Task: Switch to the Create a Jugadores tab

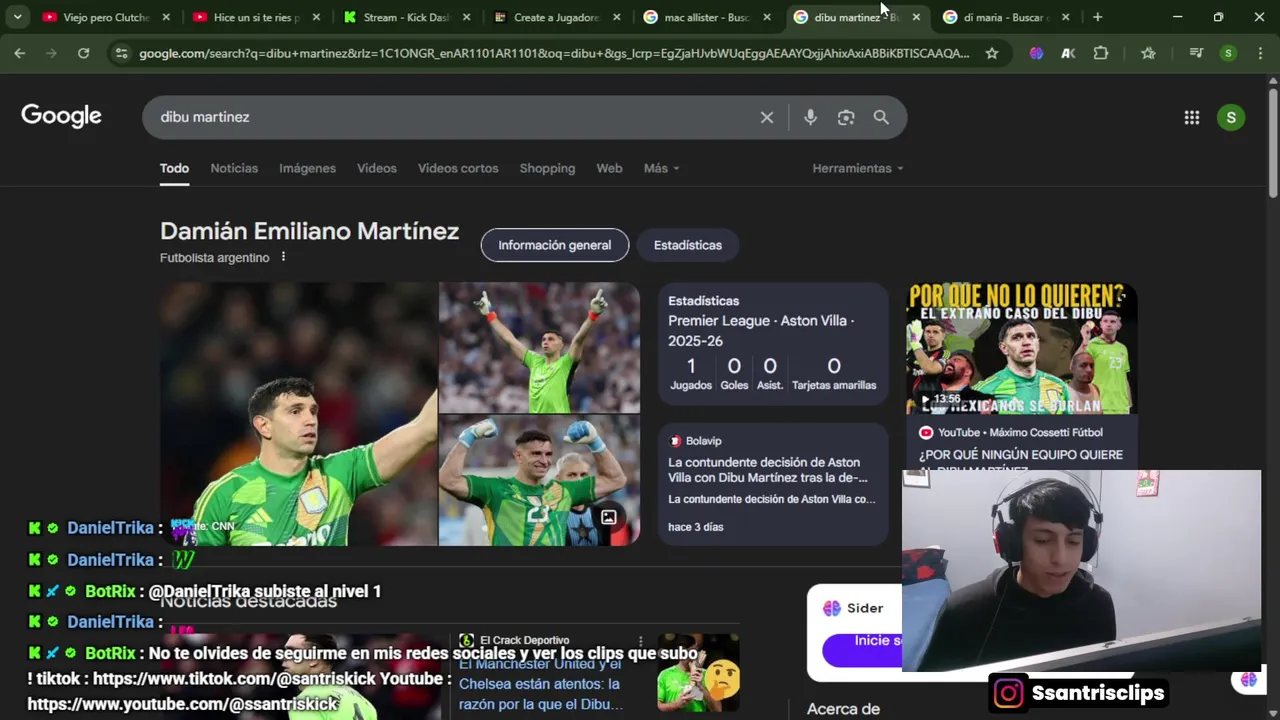Action: coord(557,17)
